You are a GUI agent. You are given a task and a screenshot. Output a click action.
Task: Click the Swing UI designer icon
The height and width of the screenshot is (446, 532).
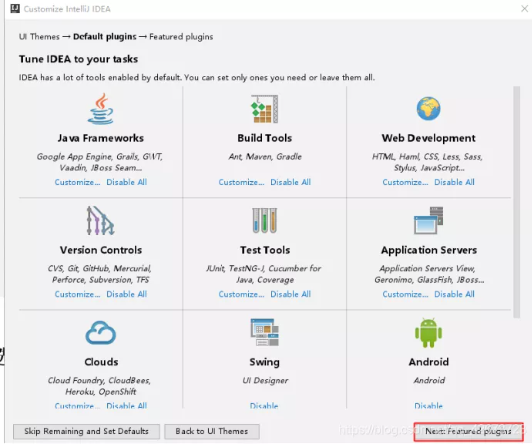point(265,332)
